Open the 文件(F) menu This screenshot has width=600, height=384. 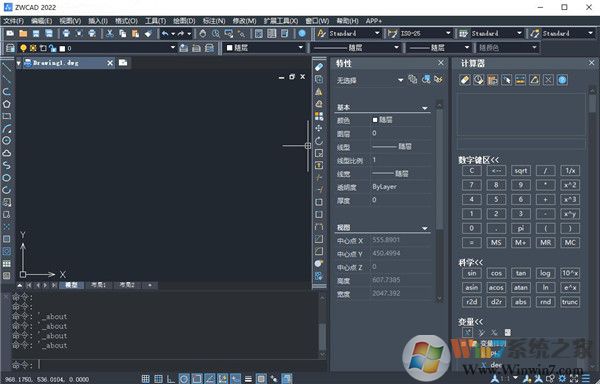[14, 21]
